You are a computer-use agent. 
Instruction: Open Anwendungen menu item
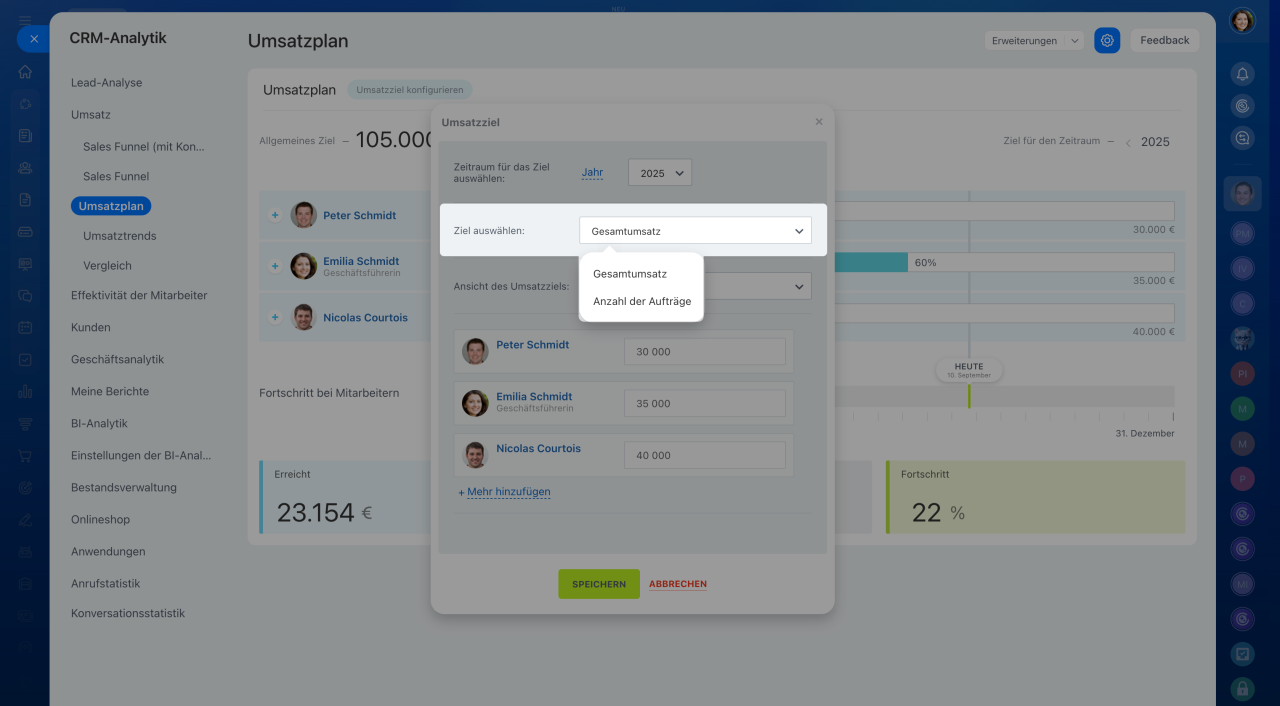[108, 551]
